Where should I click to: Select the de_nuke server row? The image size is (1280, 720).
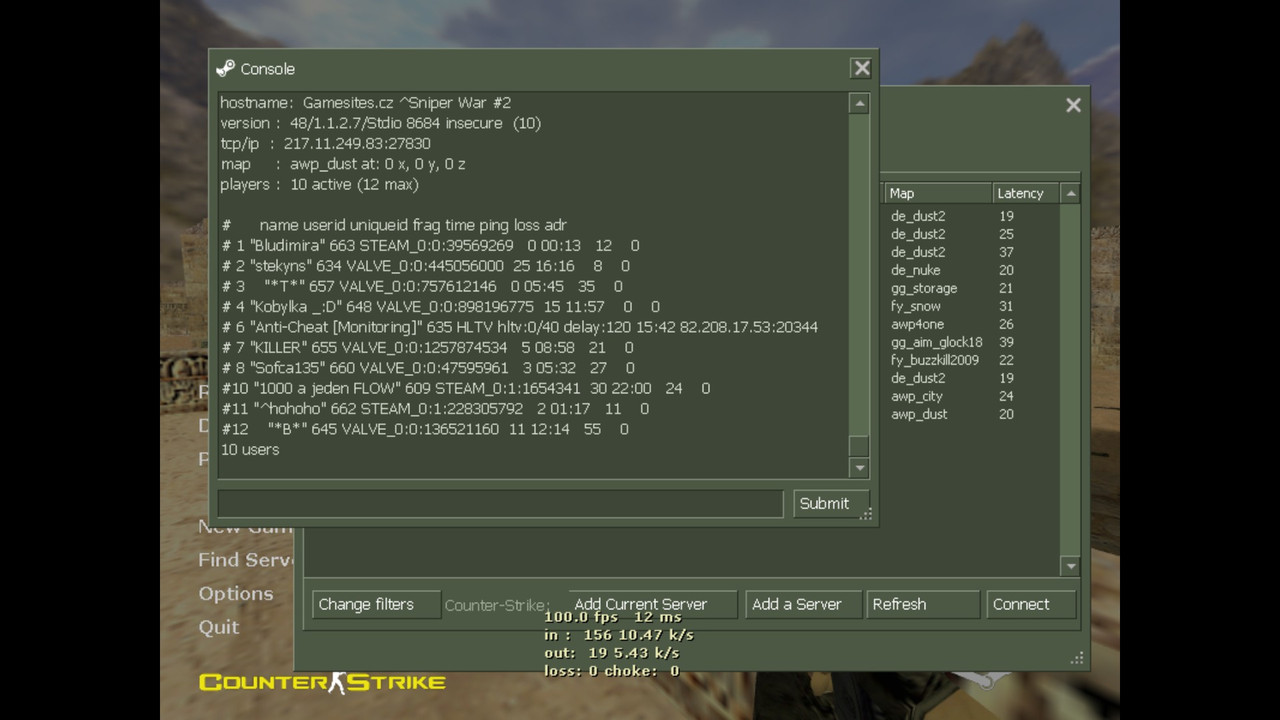pyautogui.click(x=970, y=270)
